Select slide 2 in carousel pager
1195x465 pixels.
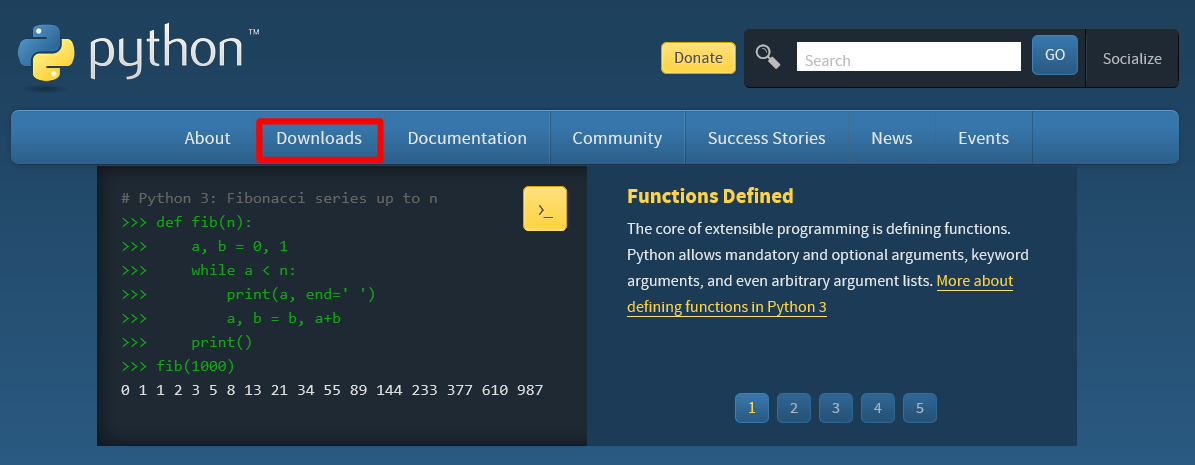tap(793, 408)
